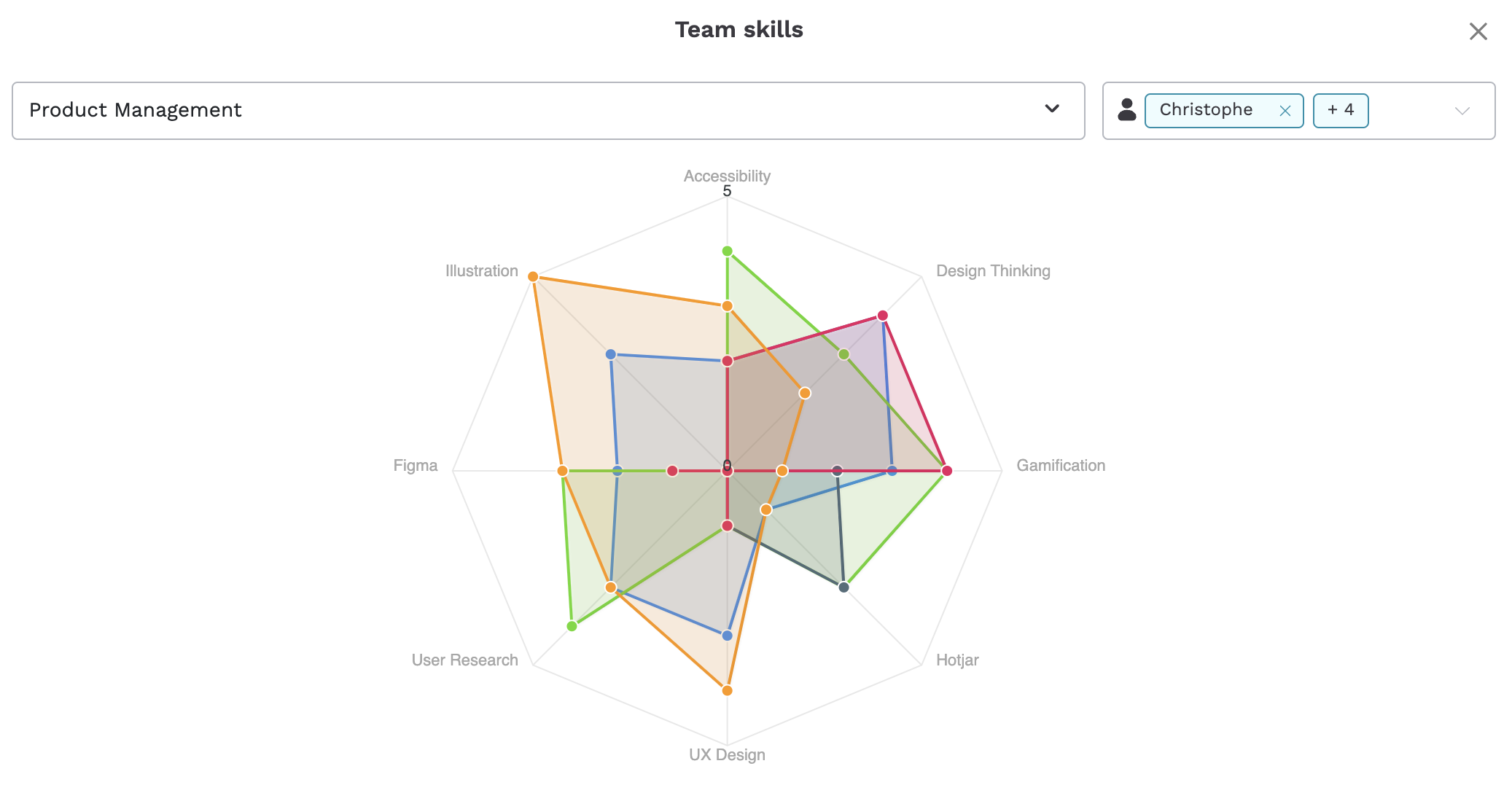Remove Christophe from selected people
This screenshot has width=1512, height=793.
point(1285,111)
